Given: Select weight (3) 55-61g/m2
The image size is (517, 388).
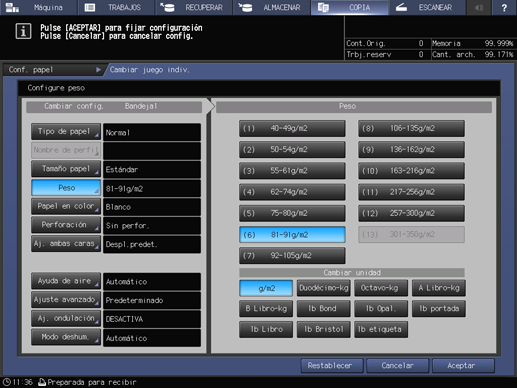Looking at the screenshot, I should pyautogui.click(x=292, y=171).
